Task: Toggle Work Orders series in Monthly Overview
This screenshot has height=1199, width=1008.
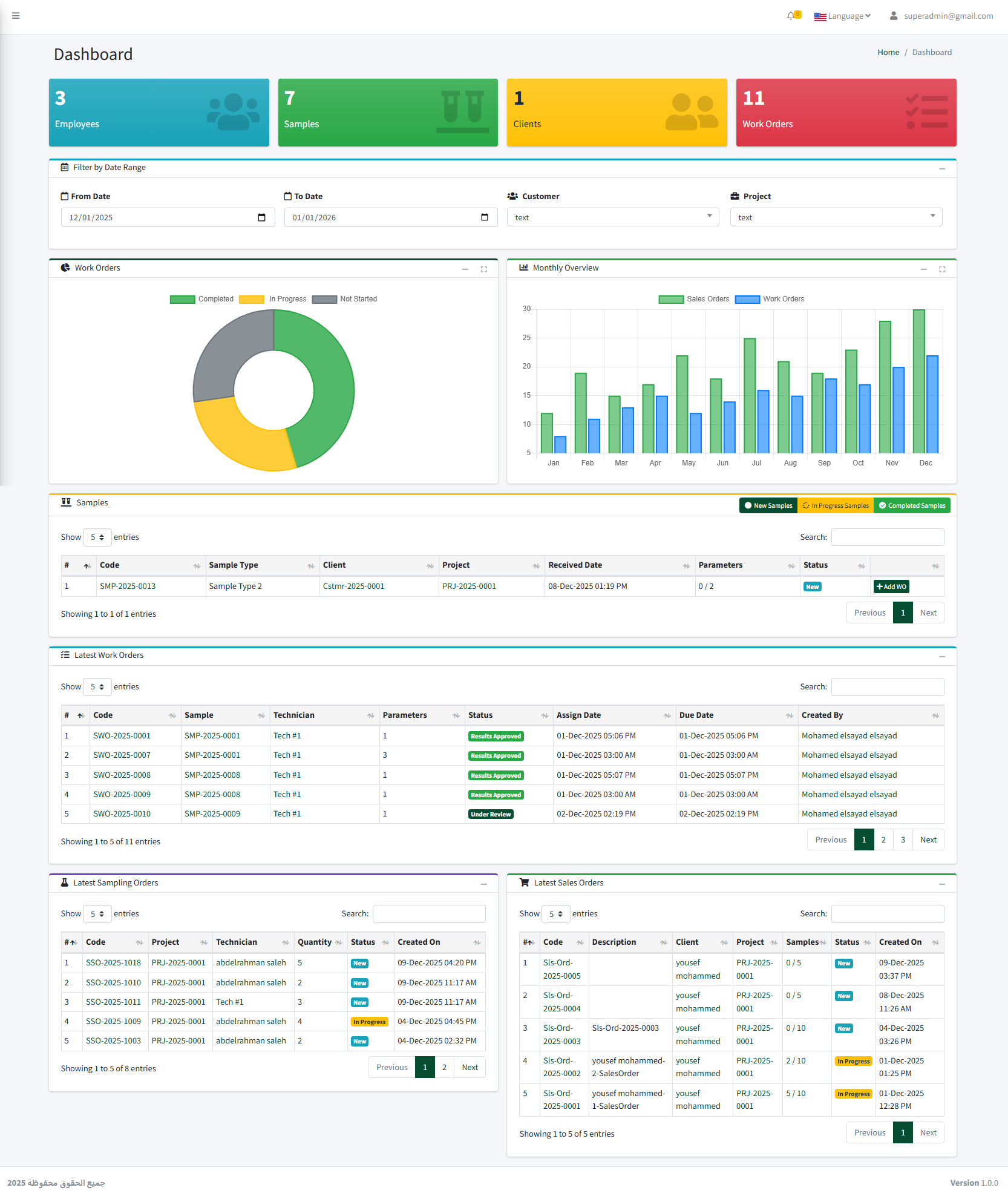Action: 770,299
